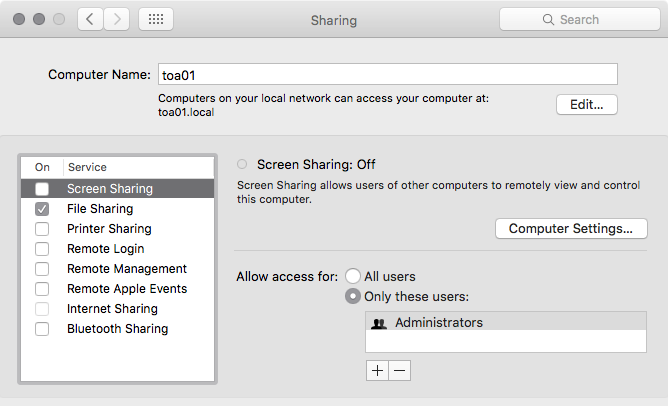
Task: Uncheck the File Sharing checkbox
Action: pyautogui.click(x=42, y=209)
